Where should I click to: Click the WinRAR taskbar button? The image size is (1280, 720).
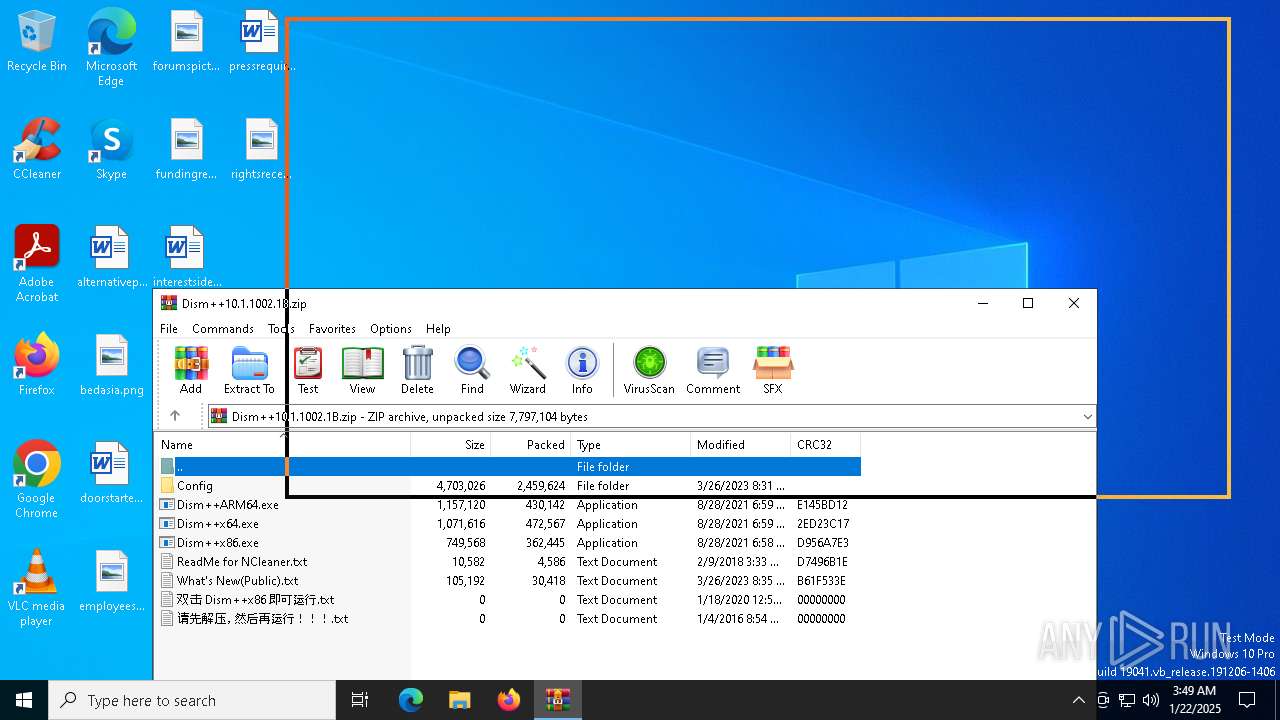tap(558, 700)
